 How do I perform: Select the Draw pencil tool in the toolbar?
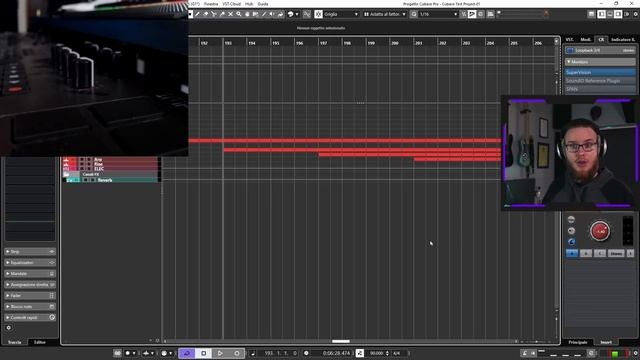pyautogui.click(x=198, y=14)
